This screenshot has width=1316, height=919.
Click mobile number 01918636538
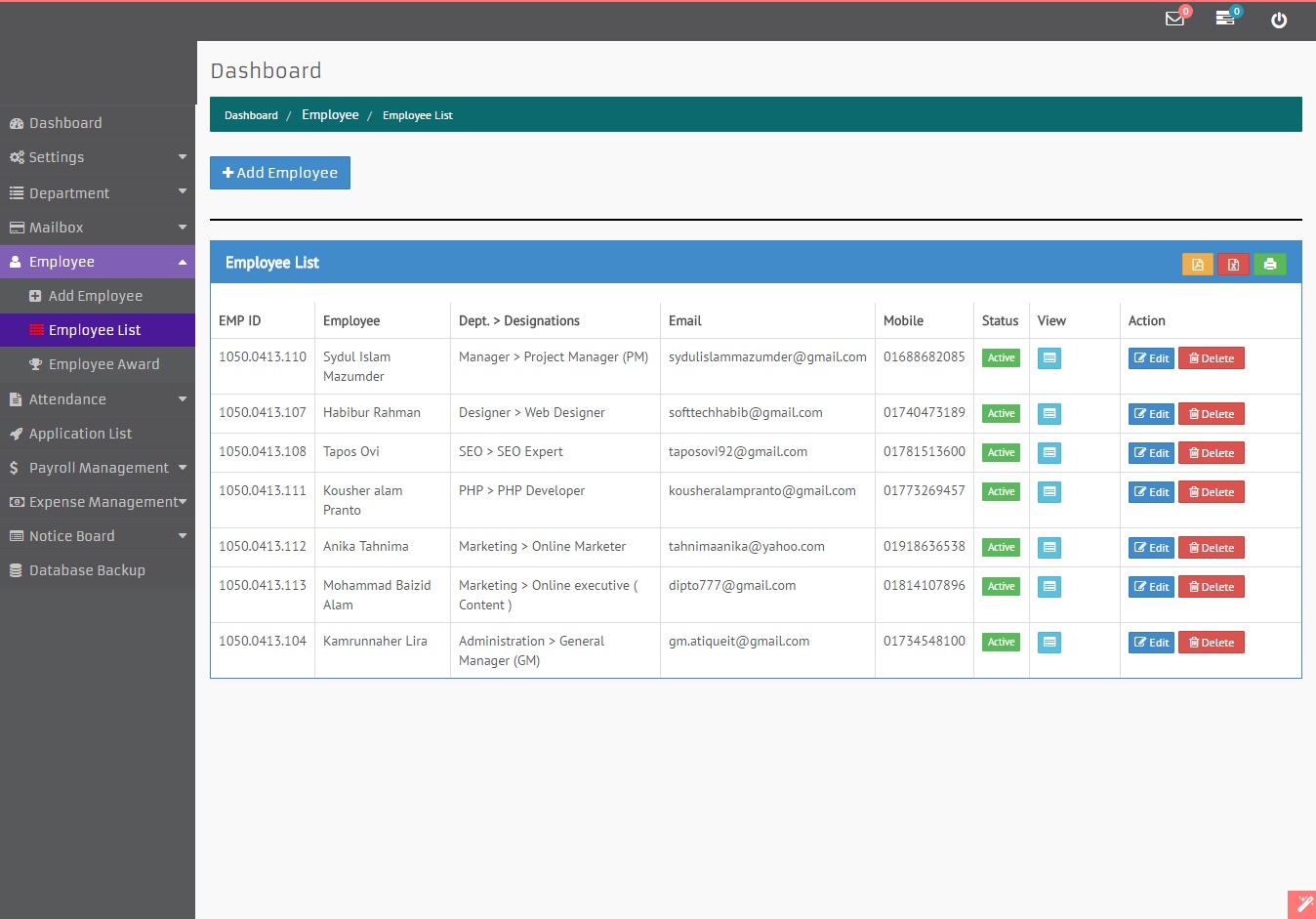click(x=925, y=546)
